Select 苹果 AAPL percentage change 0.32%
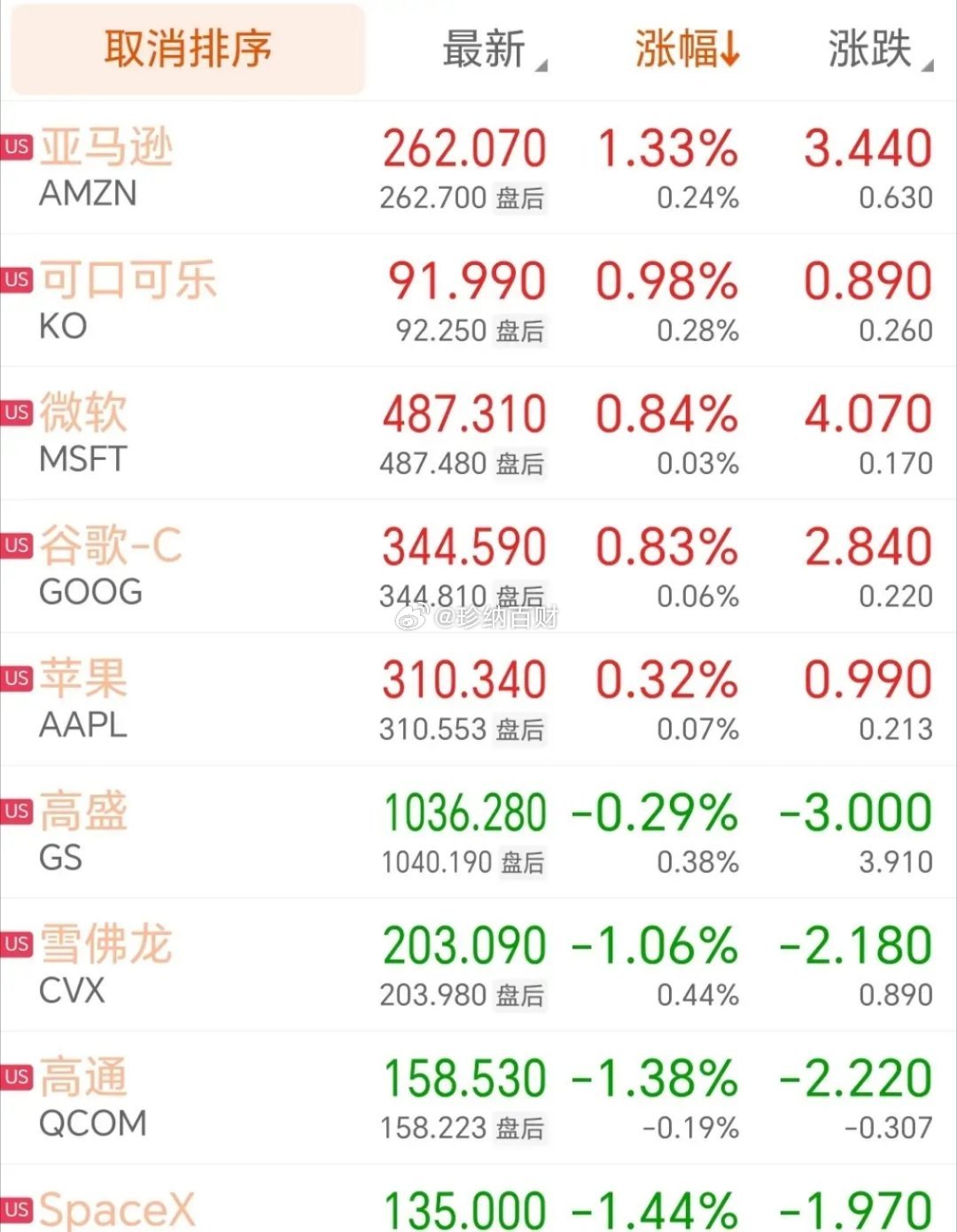The height and width of the screenshot is (1232, 957). pyautogui.click(x=666, y=680)
